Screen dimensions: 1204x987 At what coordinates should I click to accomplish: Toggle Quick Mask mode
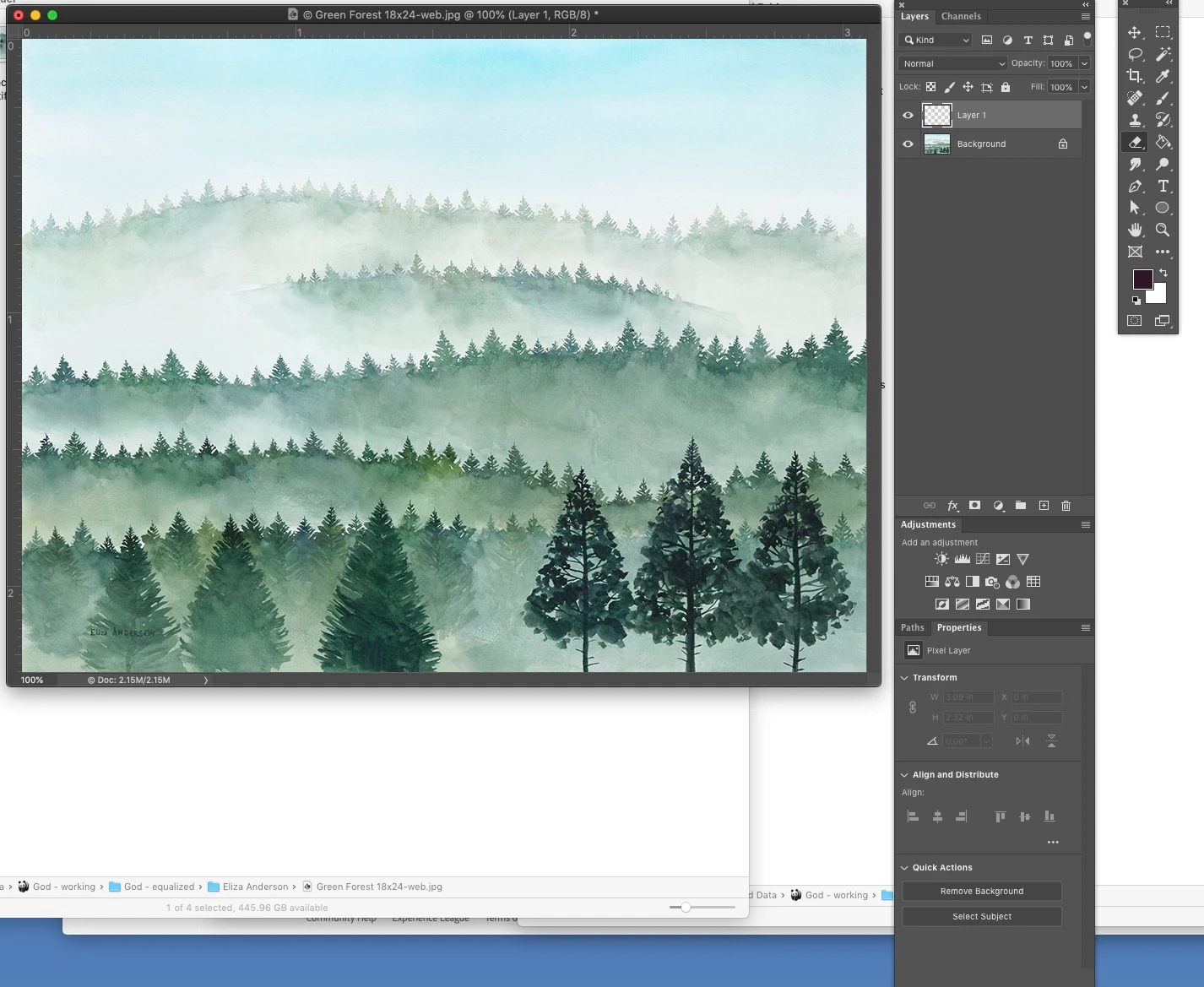1135,321
